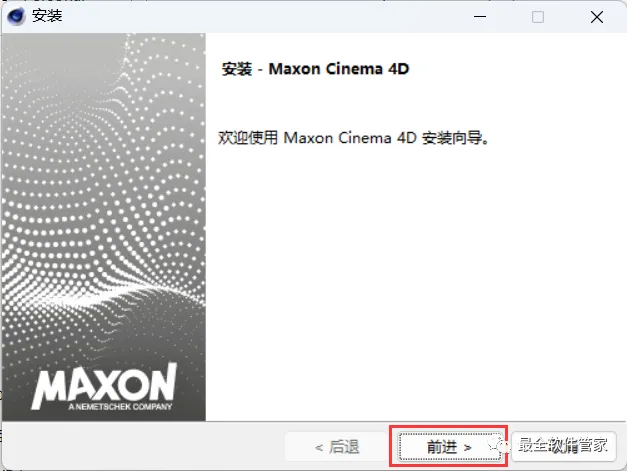The height and width of the screenshot is (471, 627).
Task: Click the MAXON logo on the banner
Action: (x=104, y=385)
